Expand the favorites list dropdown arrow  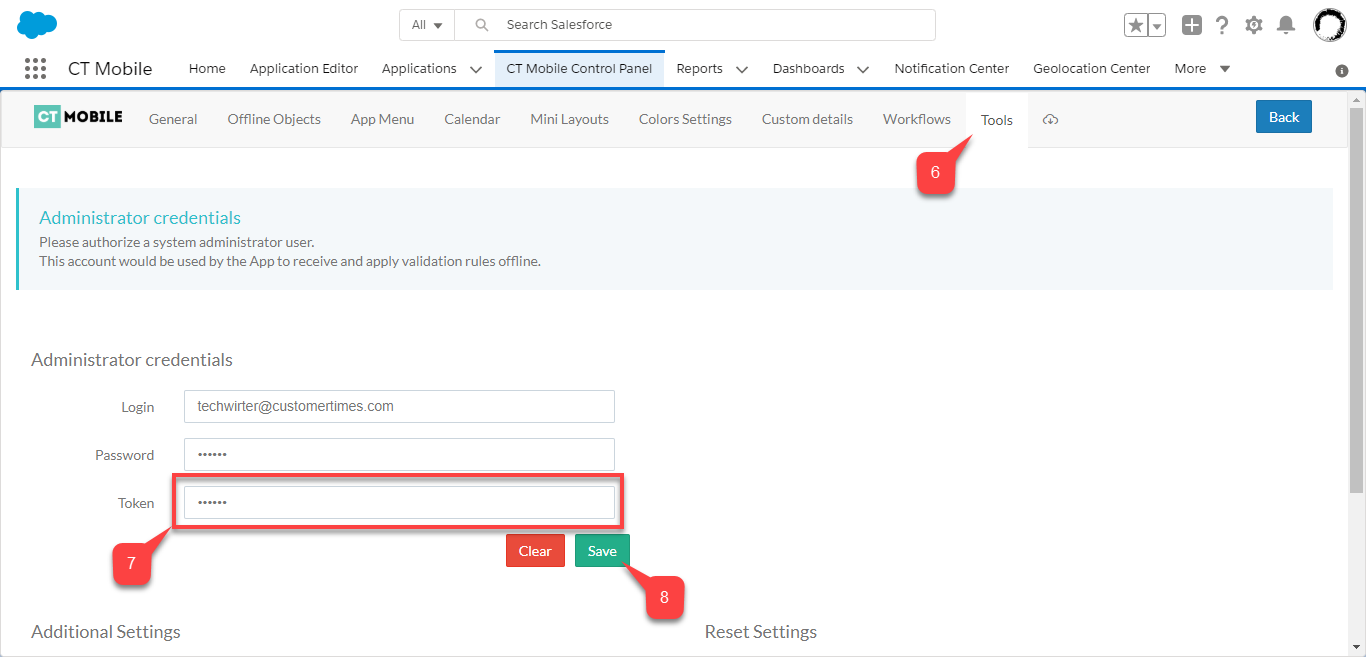point(1157,25)
